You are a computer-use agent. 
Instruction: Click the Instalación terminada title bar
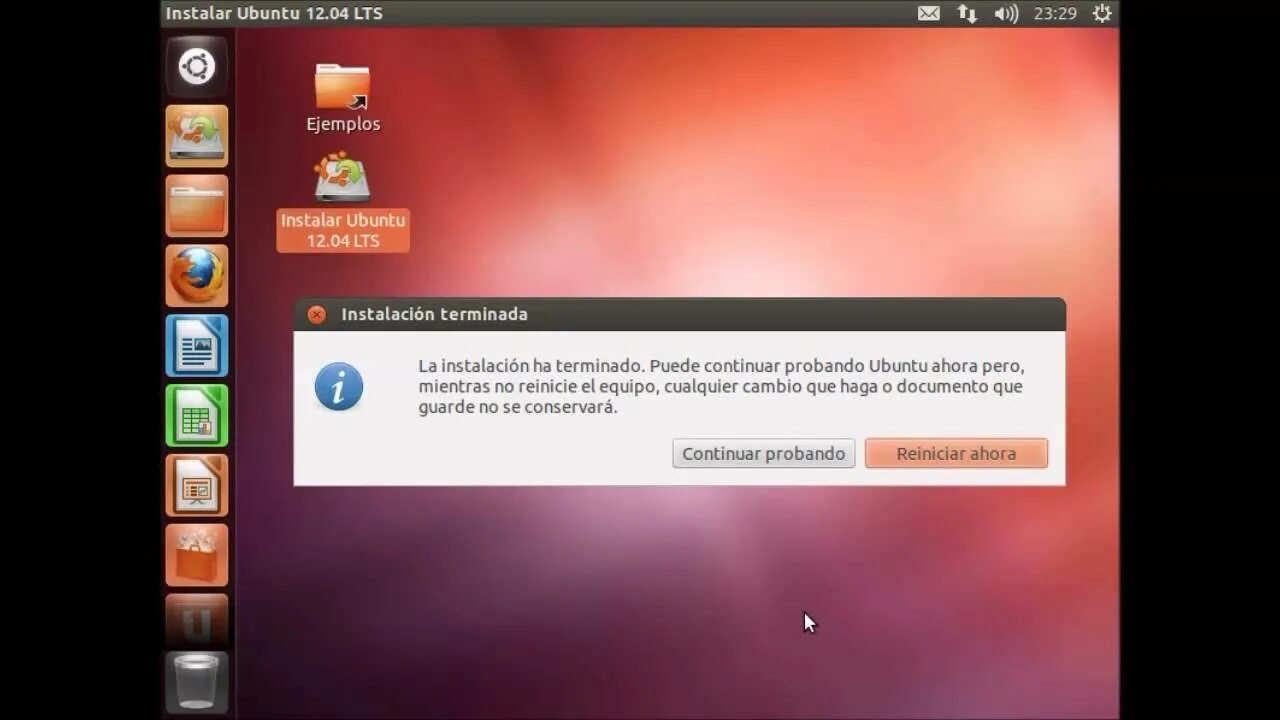point(680,314)
